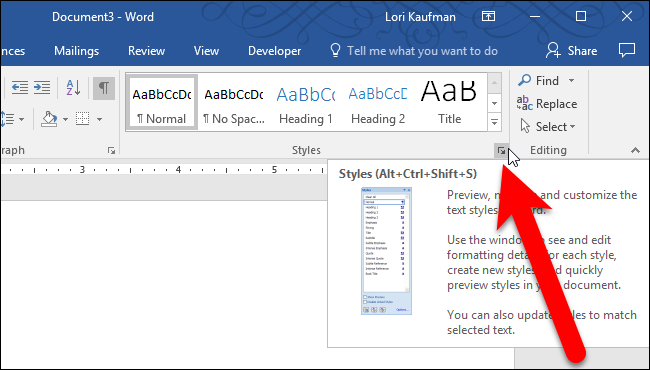
Task: Open the Line Spacing dropdown arrow
Action: pyautogui.click(x=22, y=120)
